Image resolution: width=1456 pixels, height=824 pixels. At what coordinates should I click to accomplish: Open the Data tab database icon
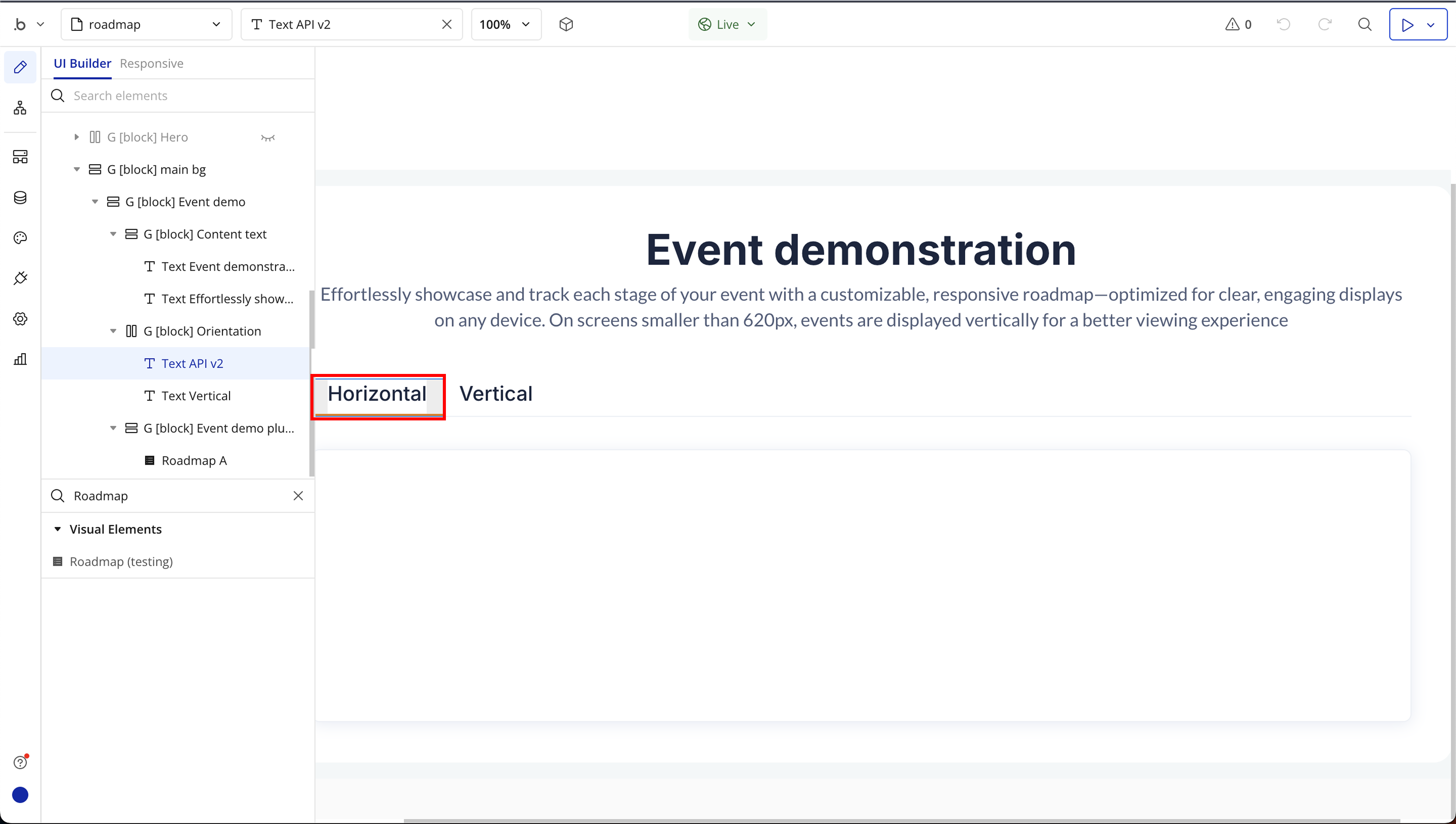[x=20, y=197]
